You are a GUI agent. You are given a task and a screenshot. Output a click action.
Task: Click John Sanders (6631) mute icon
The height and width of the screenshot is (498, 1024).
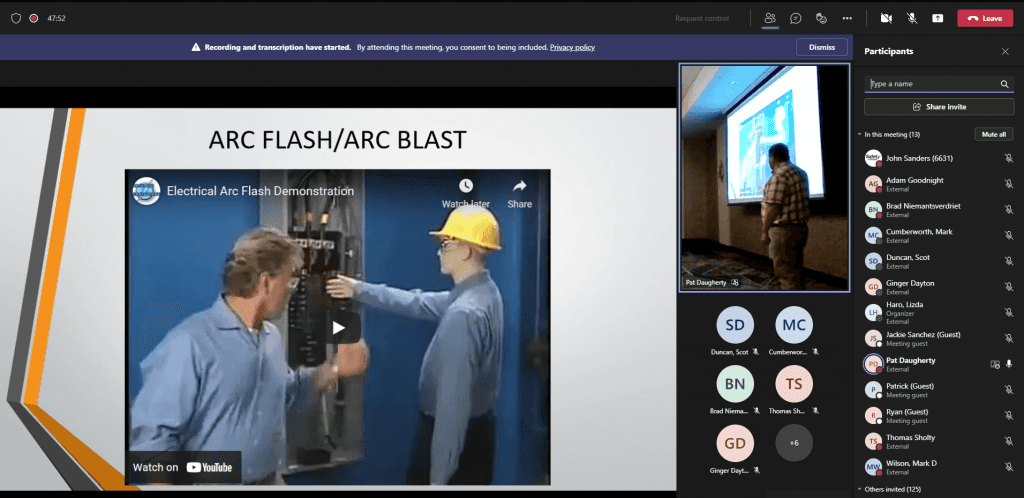pos(1008,158)
